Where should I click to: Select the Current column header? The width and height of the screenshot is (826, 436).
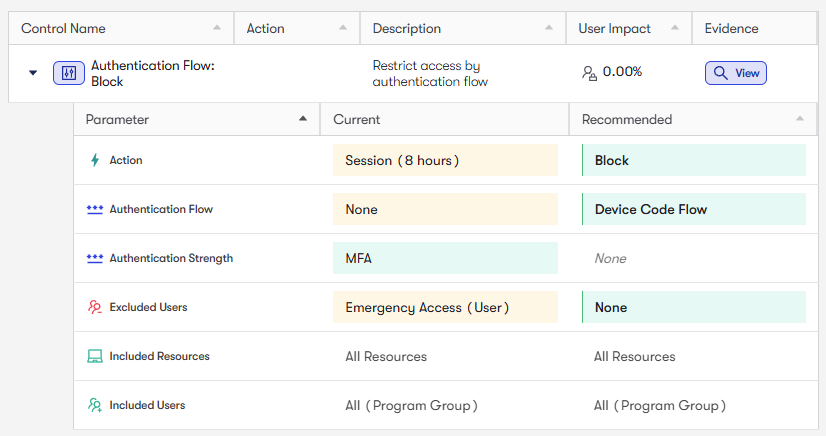click(x=357, y=119)
